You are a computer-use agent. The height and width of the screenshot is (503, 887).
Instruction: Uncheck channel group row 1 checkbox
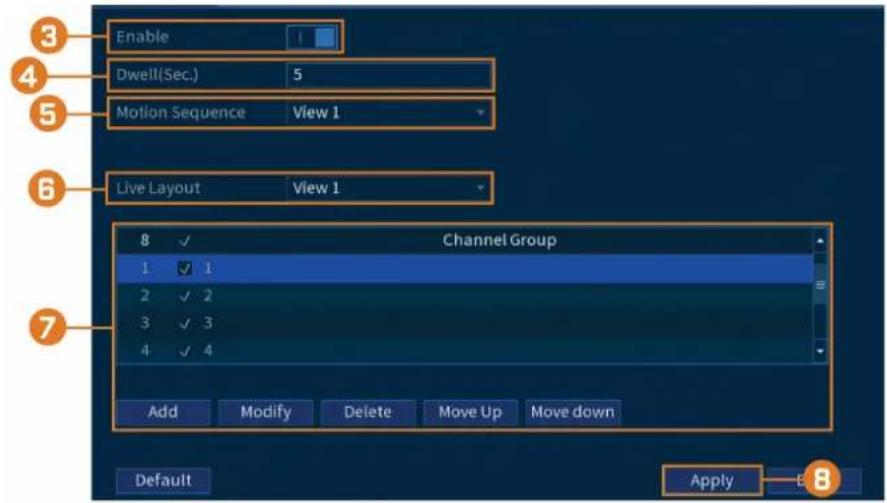click(x=184, y=268)
